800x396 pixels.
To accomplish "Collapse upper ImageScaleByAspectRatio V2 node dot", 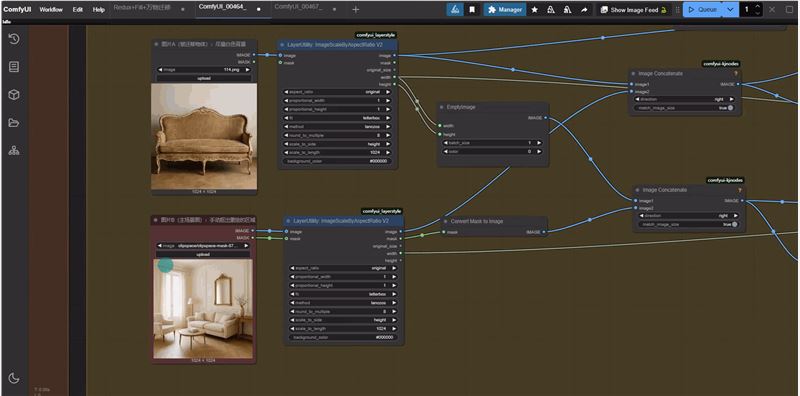I will (282, 45).
